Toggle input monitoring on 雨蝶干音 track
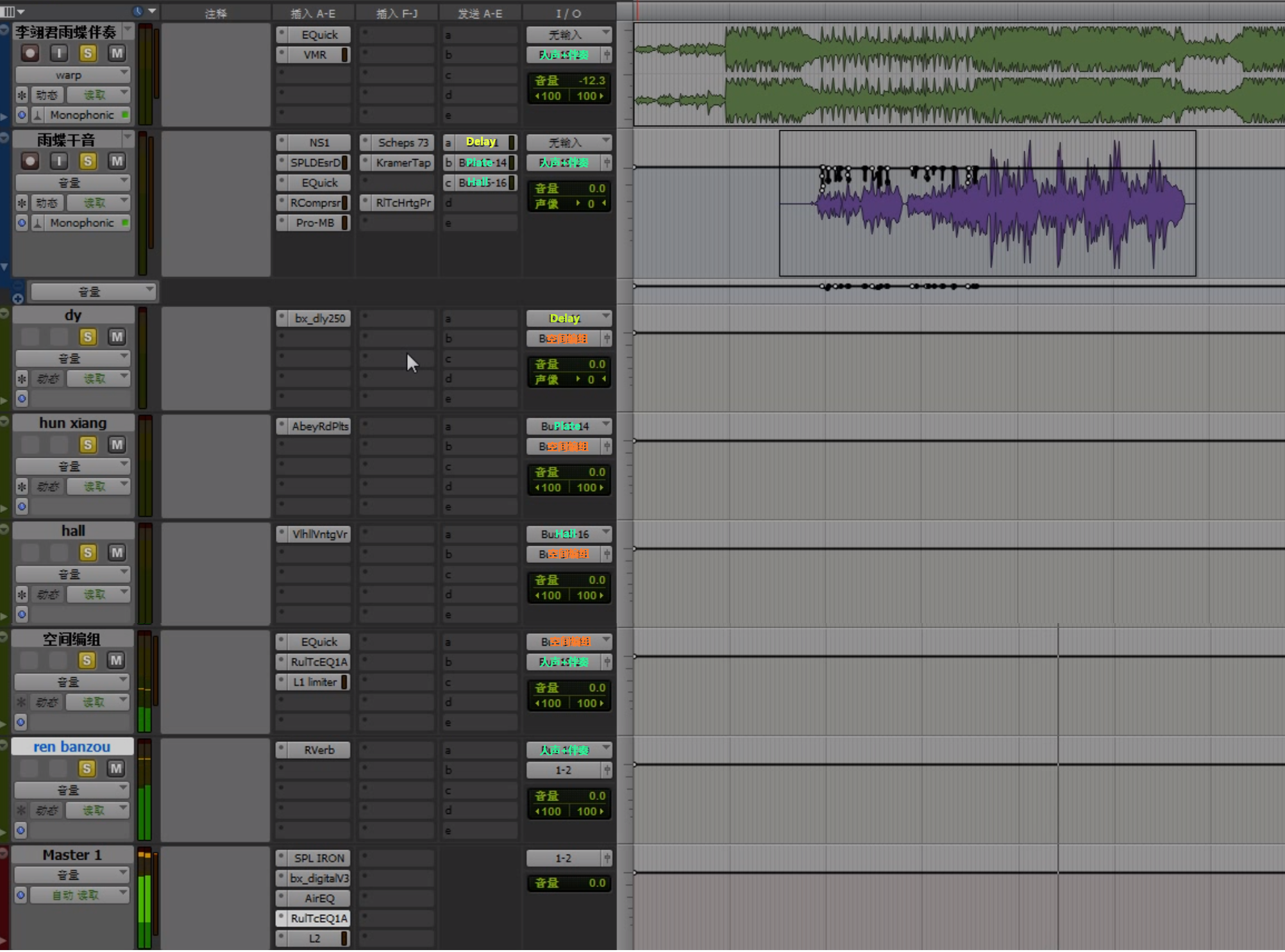Viewport: 1285px width, 952px height. coord(58,161)
